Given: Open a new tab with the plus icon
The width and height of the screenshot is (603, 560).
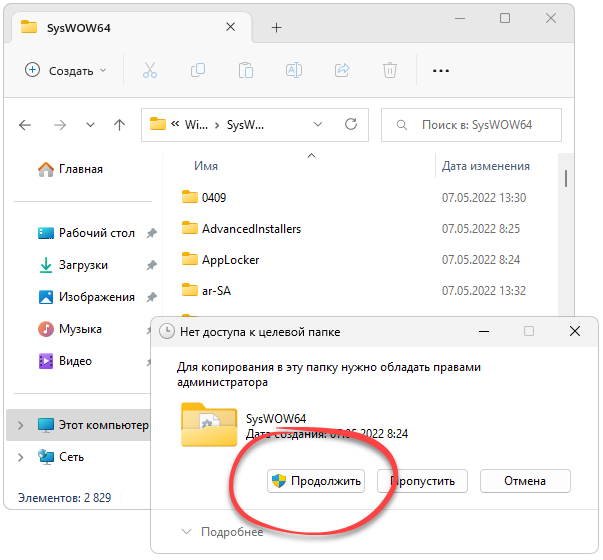Looking at the screenshot, I should tap(277, 28).
